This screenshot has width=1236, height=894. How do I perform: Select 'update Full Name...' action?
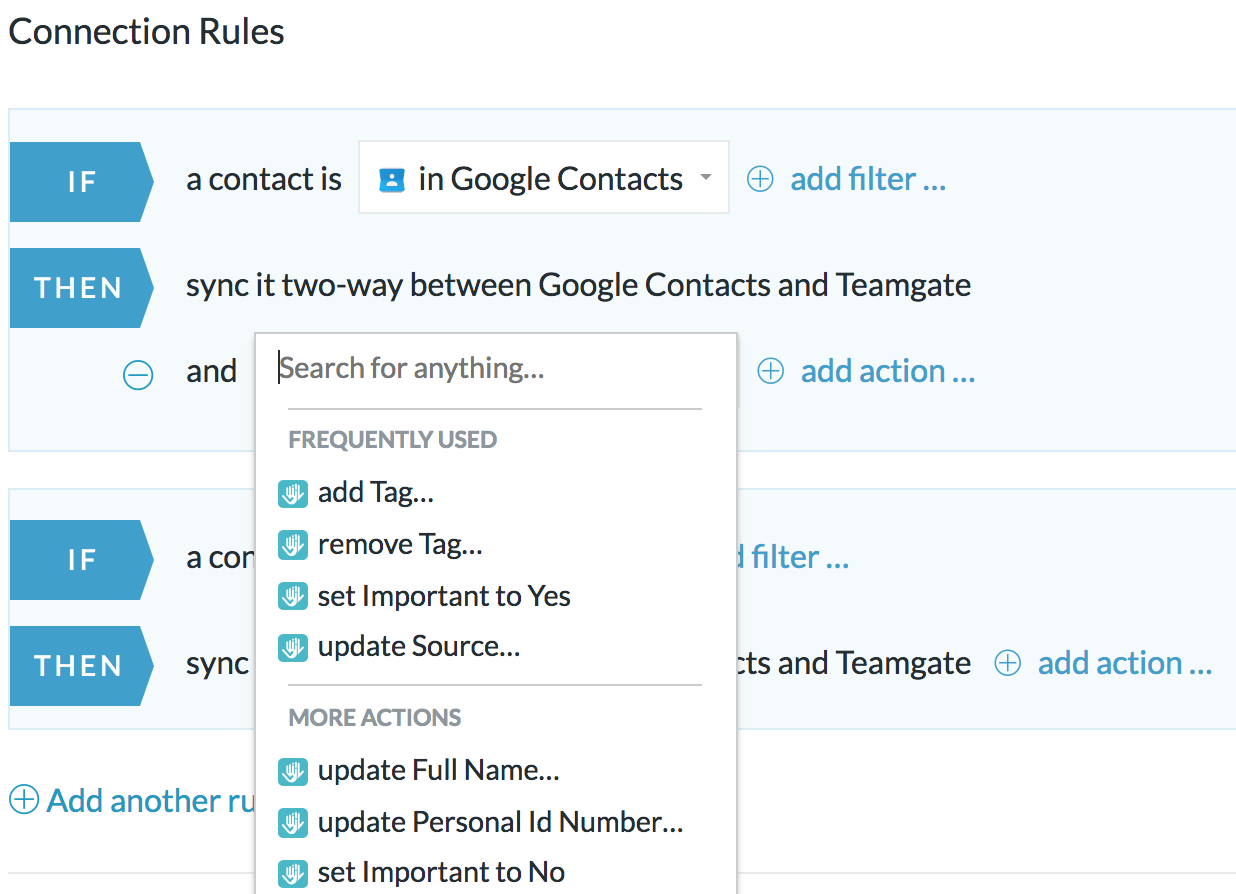[x=439, y=770]
